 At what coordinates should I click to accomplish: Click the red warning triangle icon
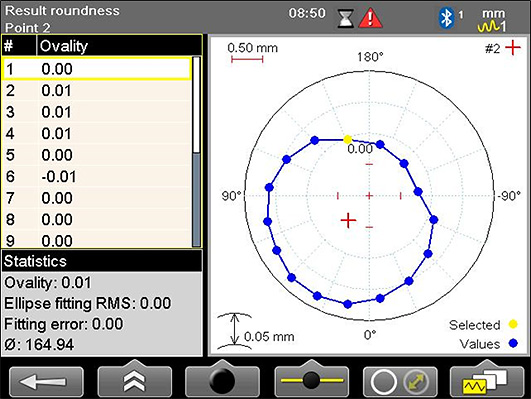point(370,18)
